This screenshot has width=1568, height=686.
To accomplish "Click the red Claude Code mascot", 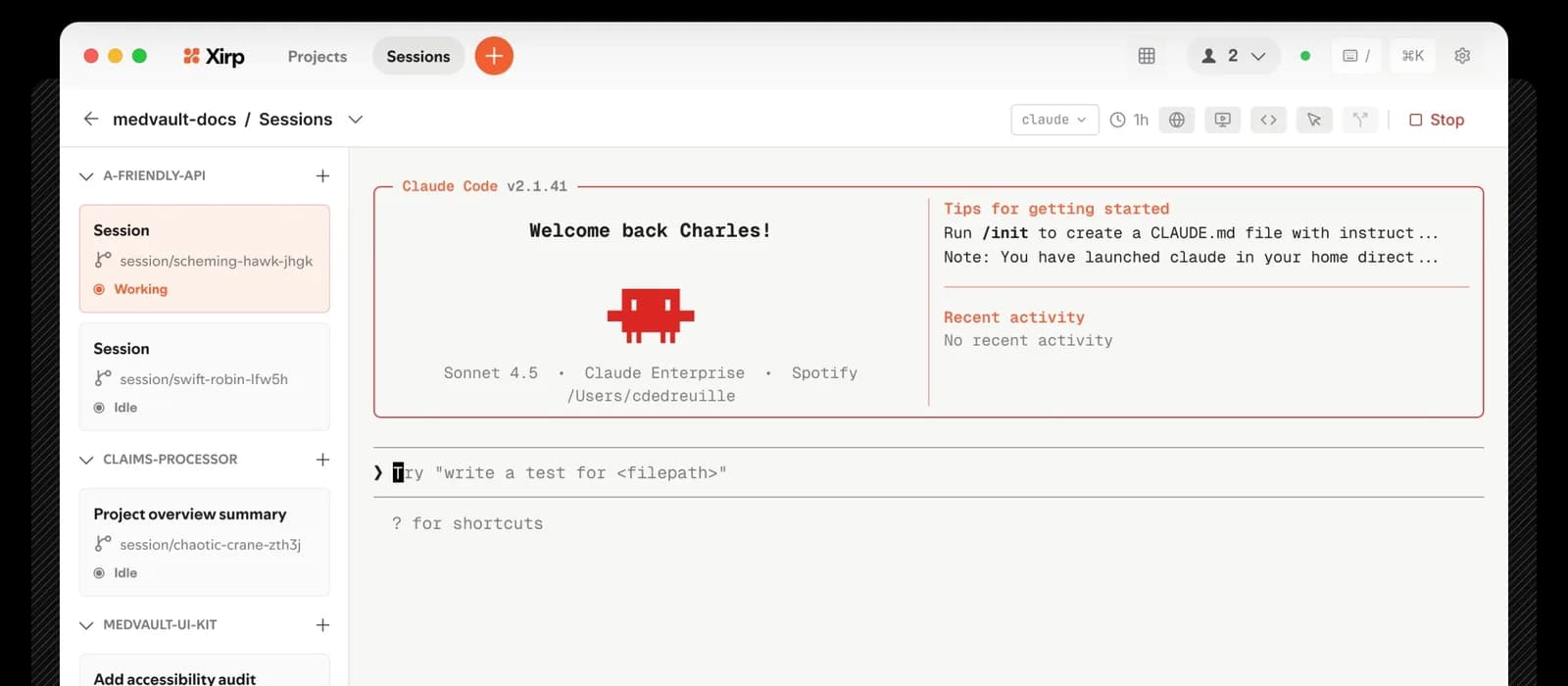I will point(651,316).
